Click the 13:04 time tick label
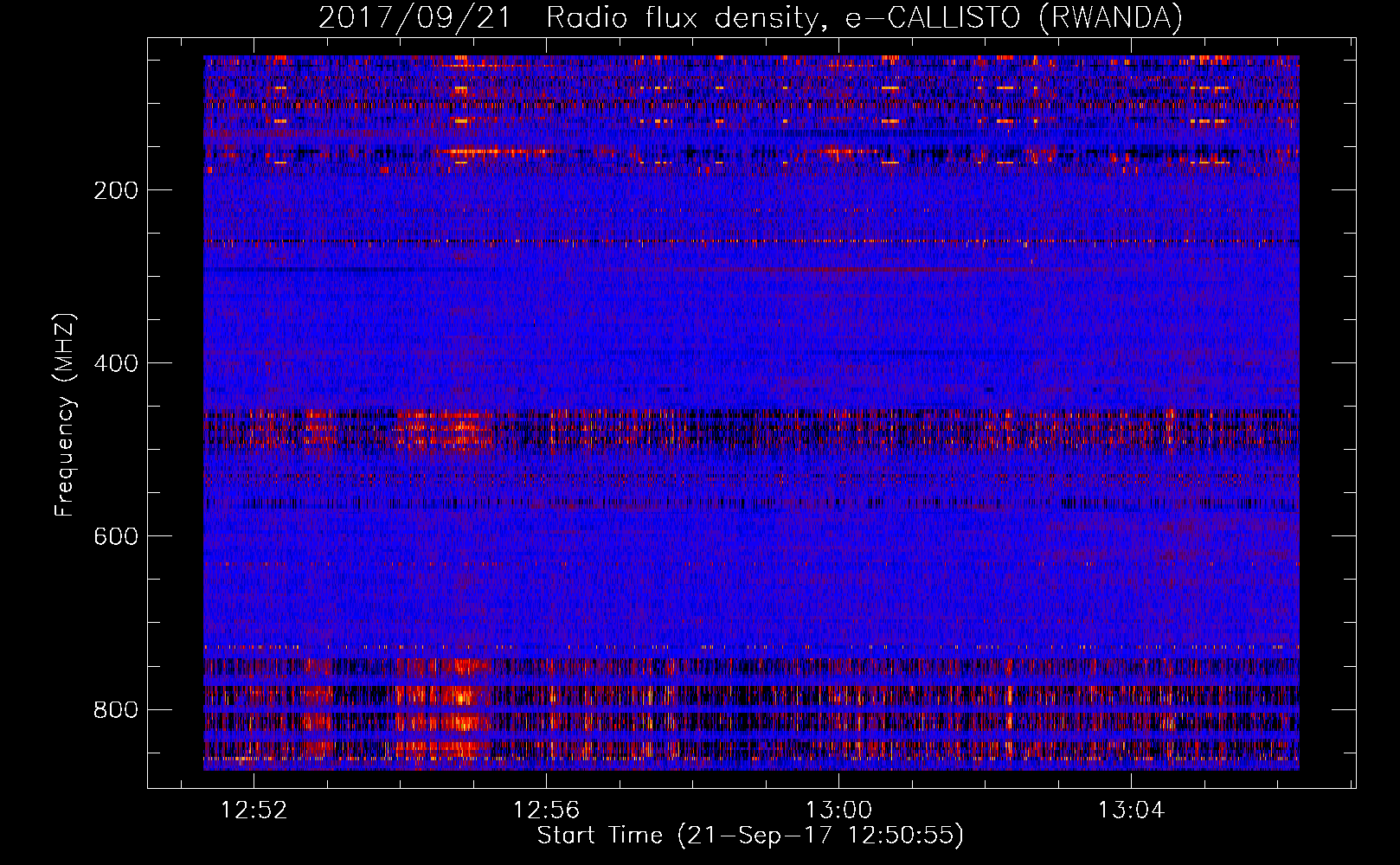 tap(1131, 811)
